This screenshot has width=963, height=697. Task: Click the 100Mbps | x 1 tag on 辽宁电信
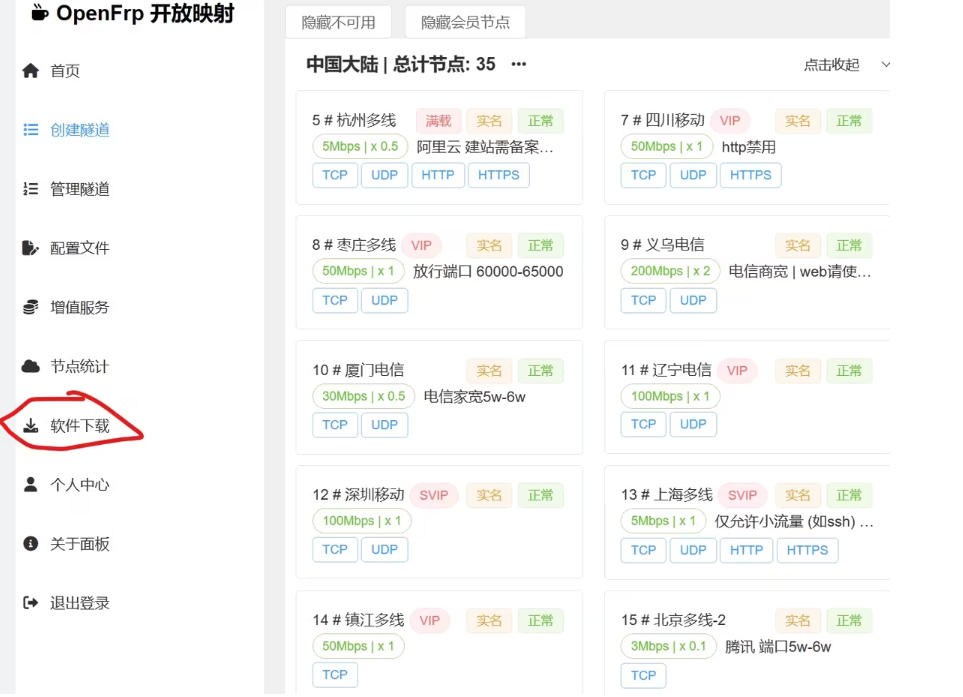point(671,397)
